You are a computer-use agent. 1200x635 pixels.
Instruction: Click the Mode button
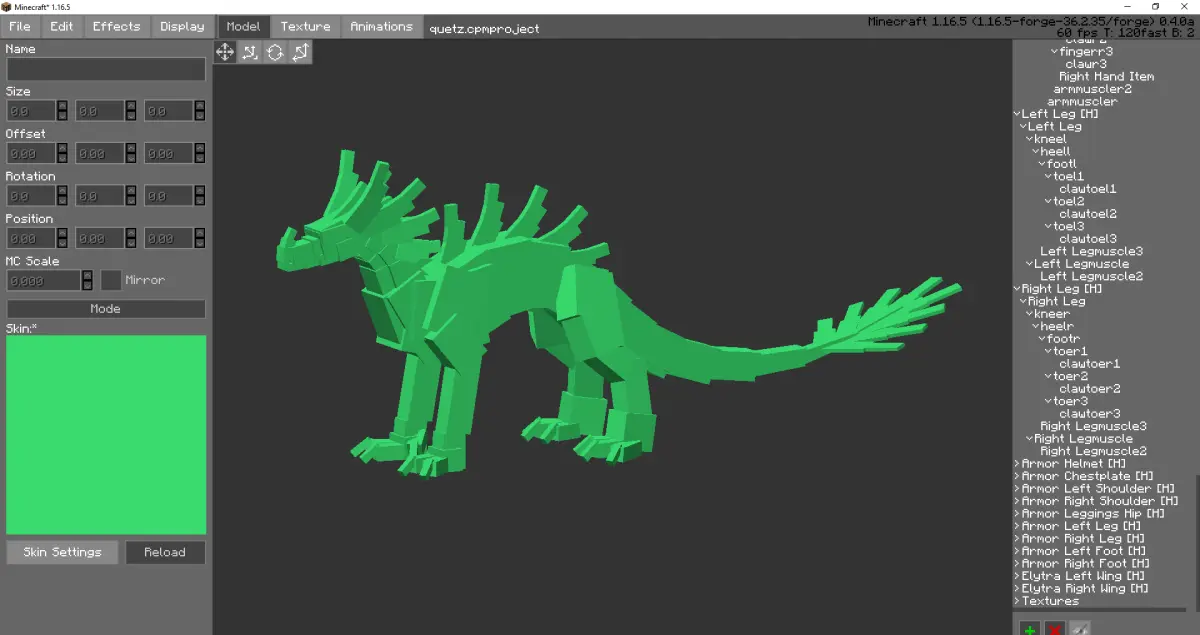coord(106,309)
